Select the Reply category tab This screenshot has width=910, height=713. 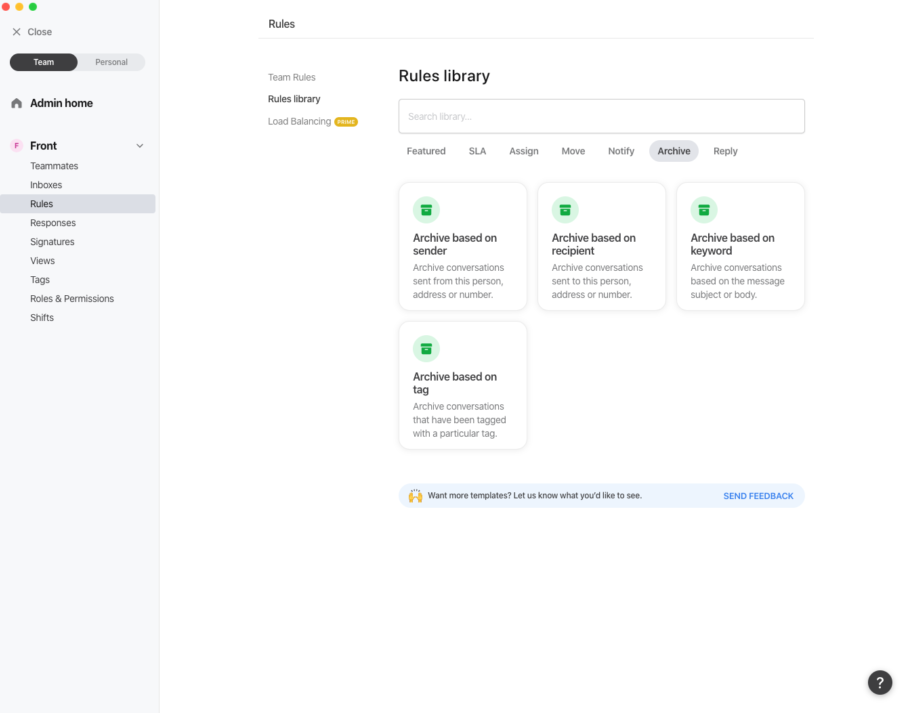(725, 151)
